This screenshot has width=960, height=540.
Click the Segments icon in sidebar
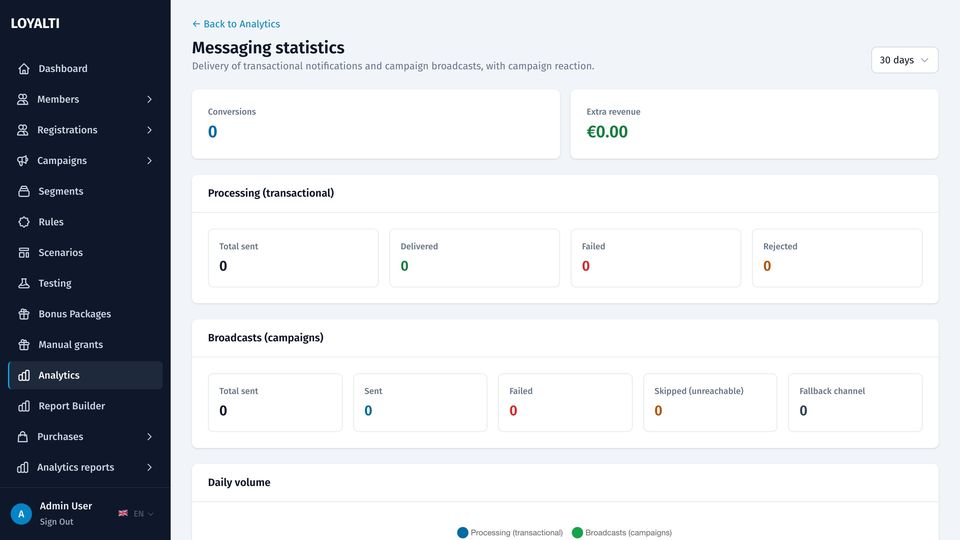point(24,191)
